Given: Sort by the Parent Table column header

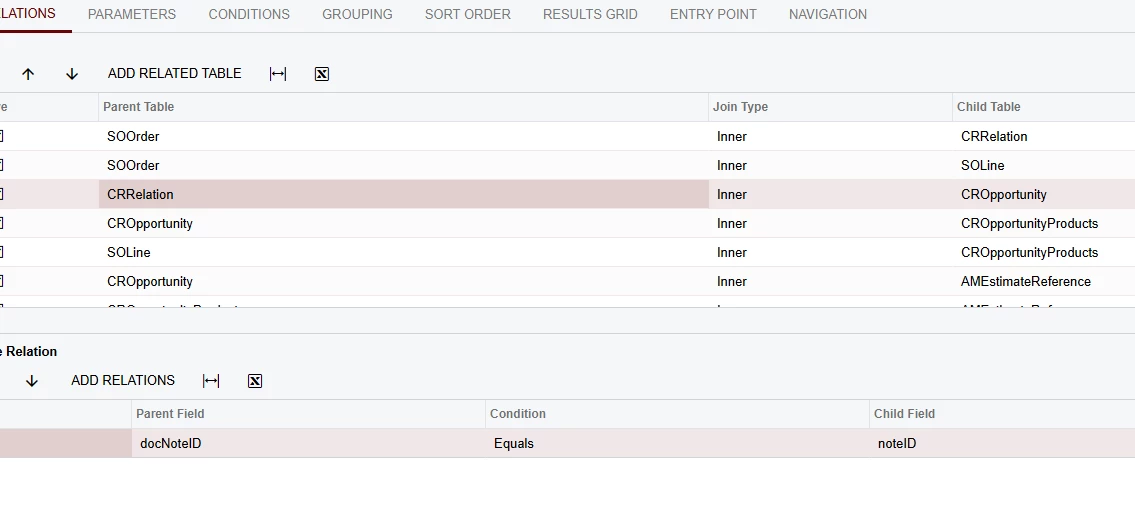Looking at the screenshot, I should pyautogui.click(x=404, y=107).
